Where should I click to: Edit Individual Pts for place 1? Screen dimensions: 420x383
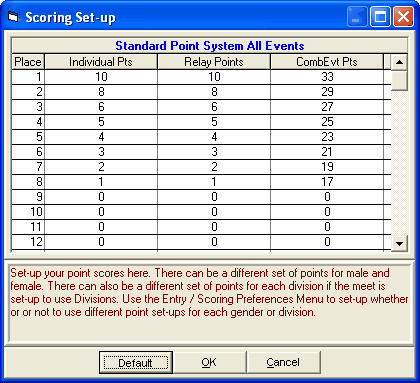101,77
